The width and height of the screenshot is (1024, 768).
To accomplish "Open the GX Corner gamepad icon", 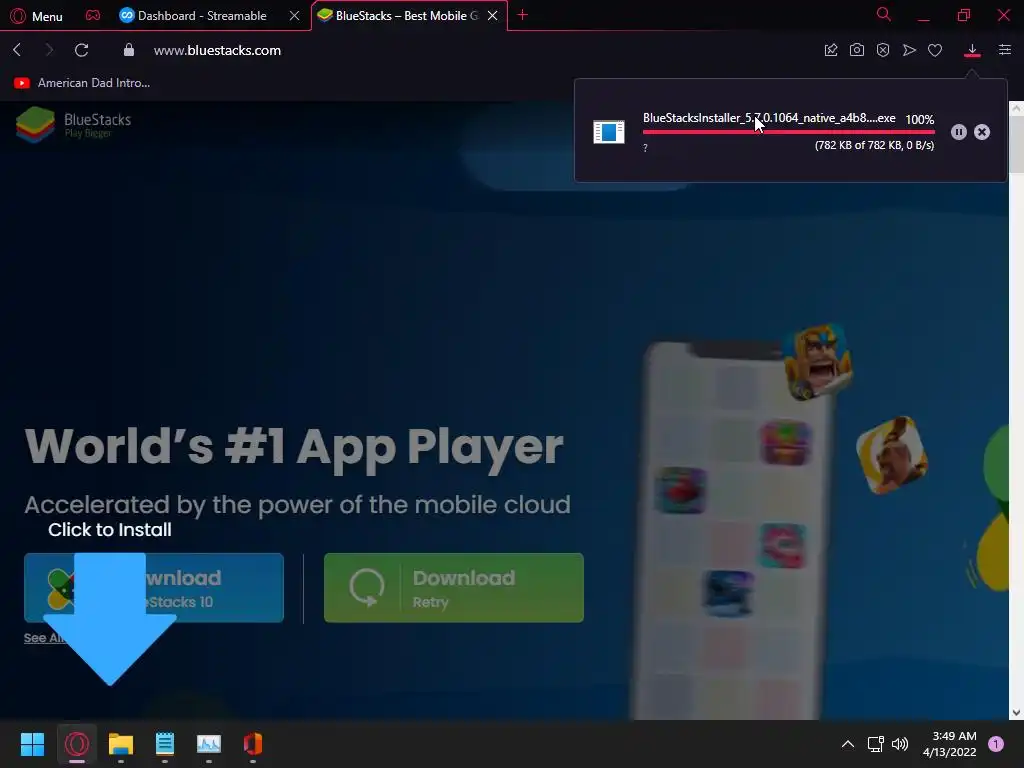I will [93, 15].
